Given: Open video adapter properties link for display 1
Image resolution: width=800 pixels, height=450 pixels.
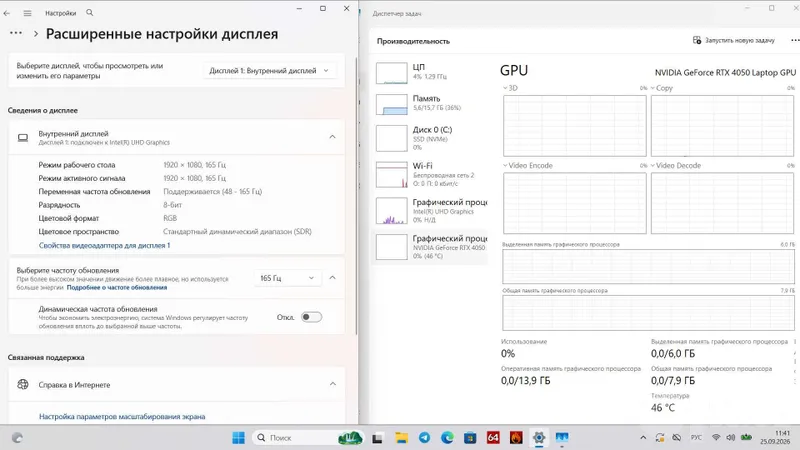Looking at the screenshot, I should (105, 245).
